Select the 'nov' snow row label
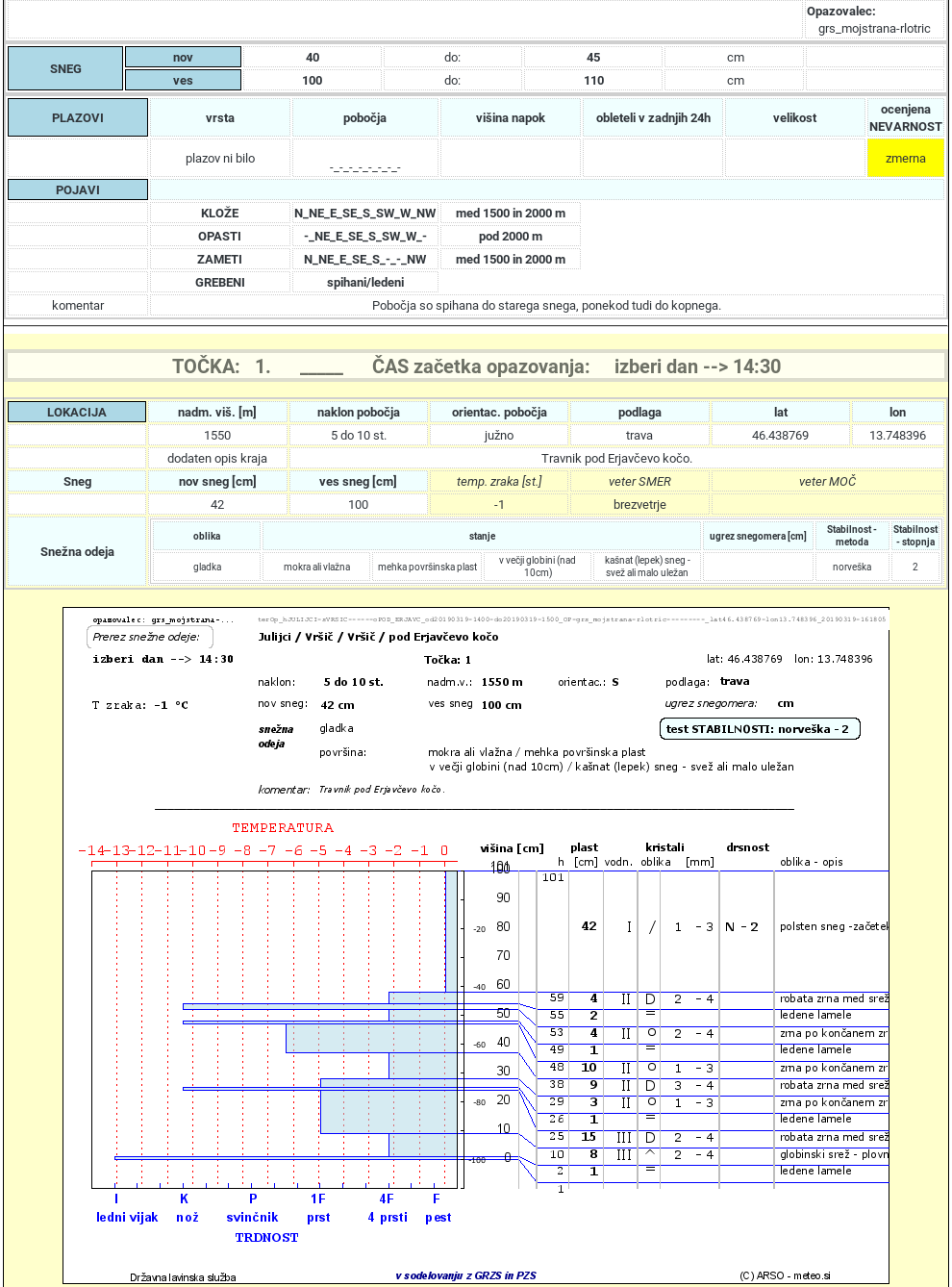 (183, 58)
